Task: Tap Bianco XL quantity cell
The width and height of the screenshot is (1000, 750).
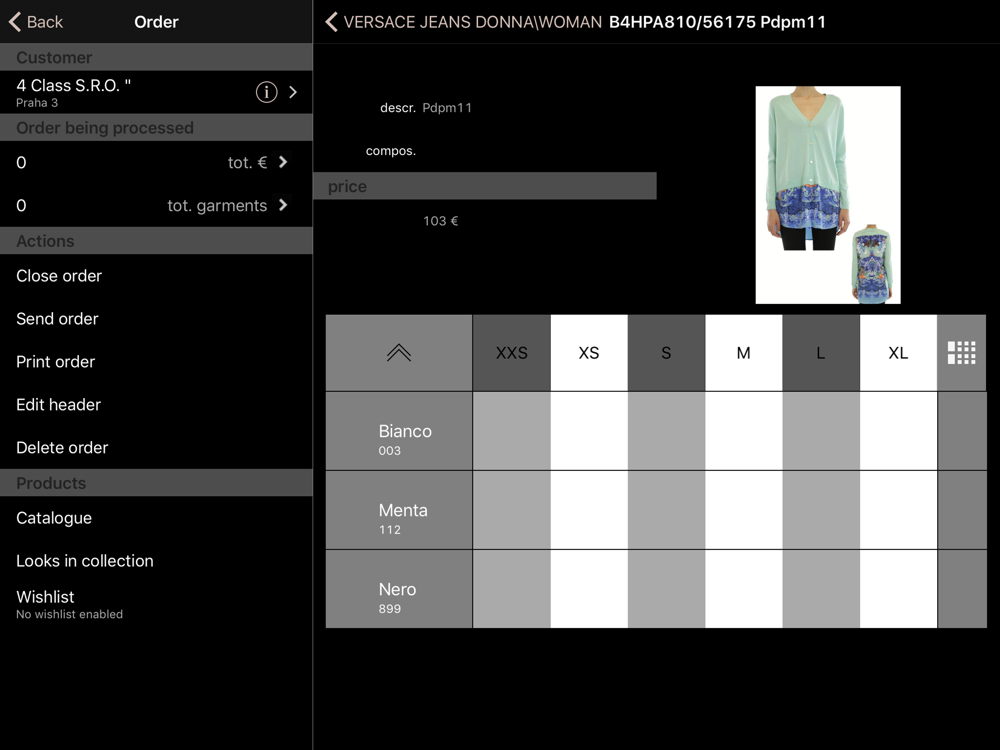Action: click(898, 431)
